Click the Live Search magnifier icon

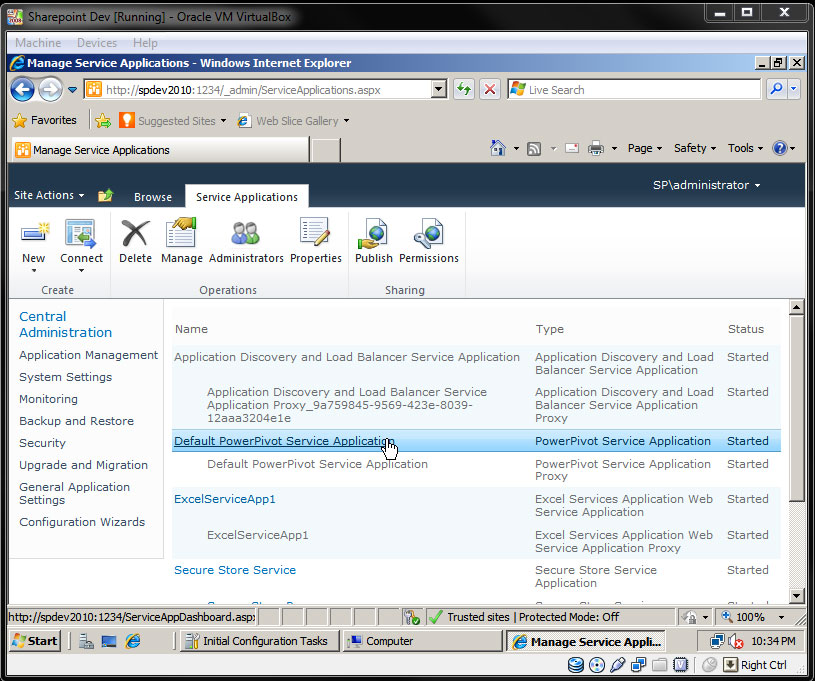776,89
